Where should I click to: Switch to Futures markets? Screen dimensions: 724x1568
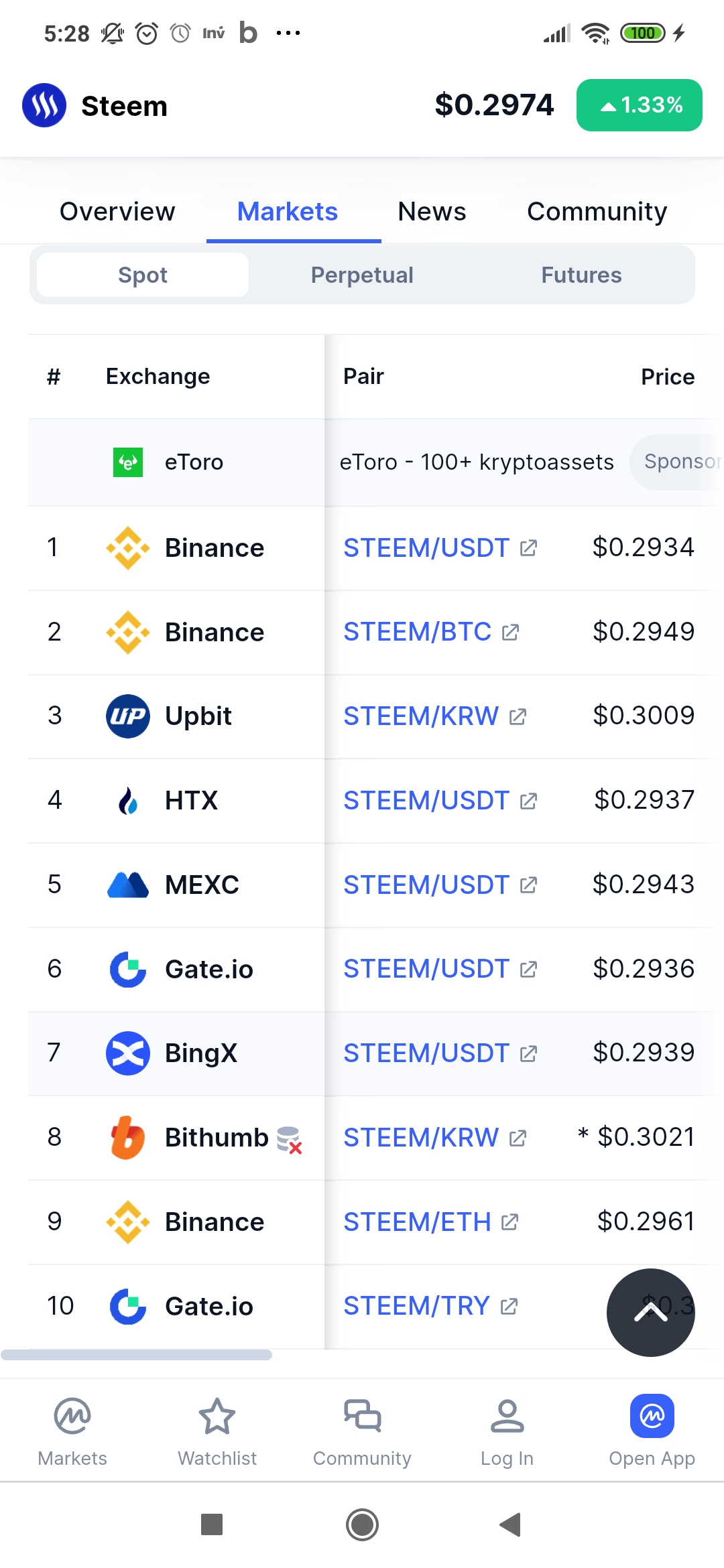581,275
